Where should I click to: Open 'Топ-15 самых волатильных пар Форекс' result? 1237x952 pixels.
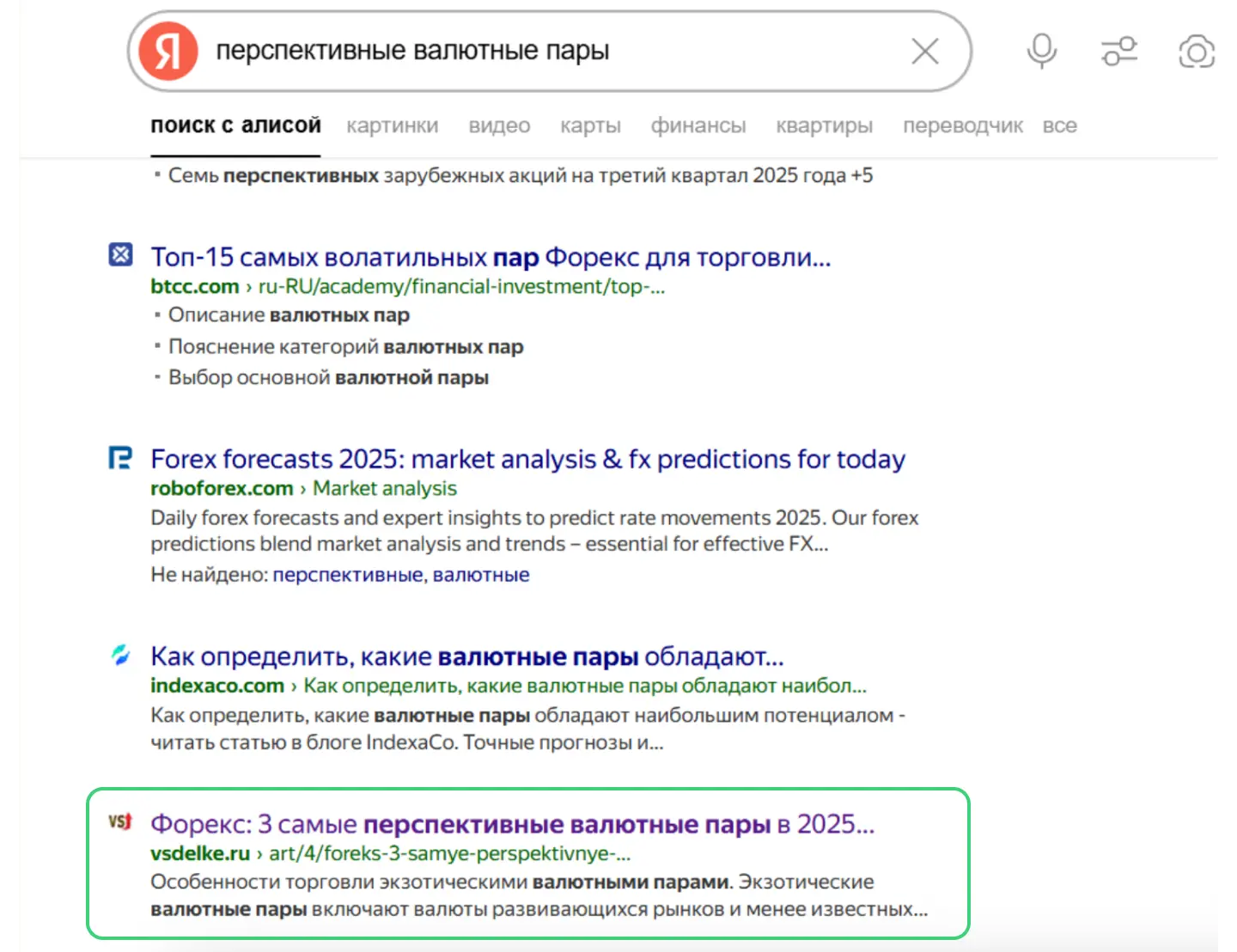pos(491,257)
